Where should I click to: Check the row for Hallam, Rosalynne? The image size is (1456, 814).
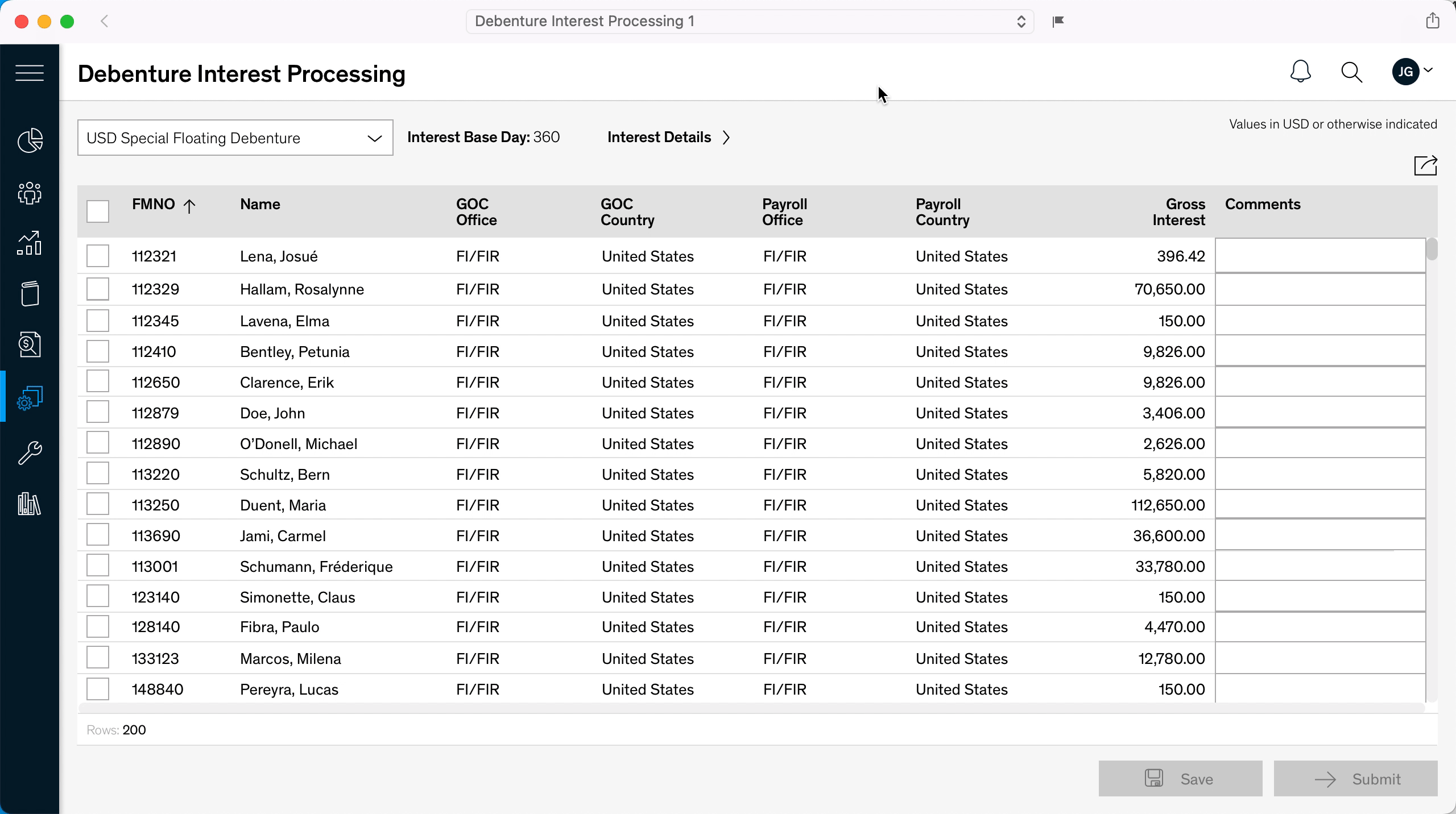coord(98,289)
